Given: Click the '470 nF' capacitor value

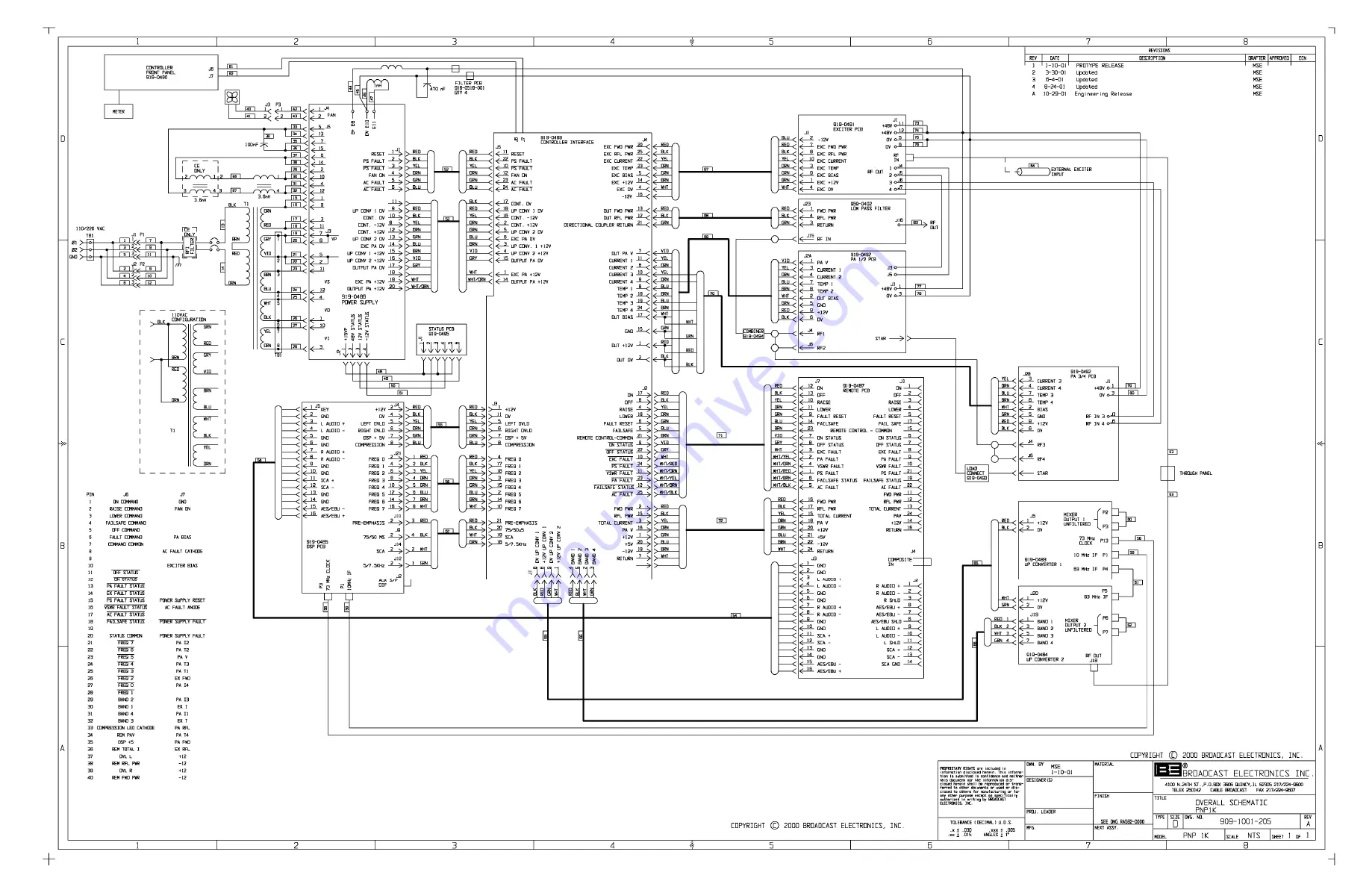Looking at the screenshot, I should (x=437, y=89).
